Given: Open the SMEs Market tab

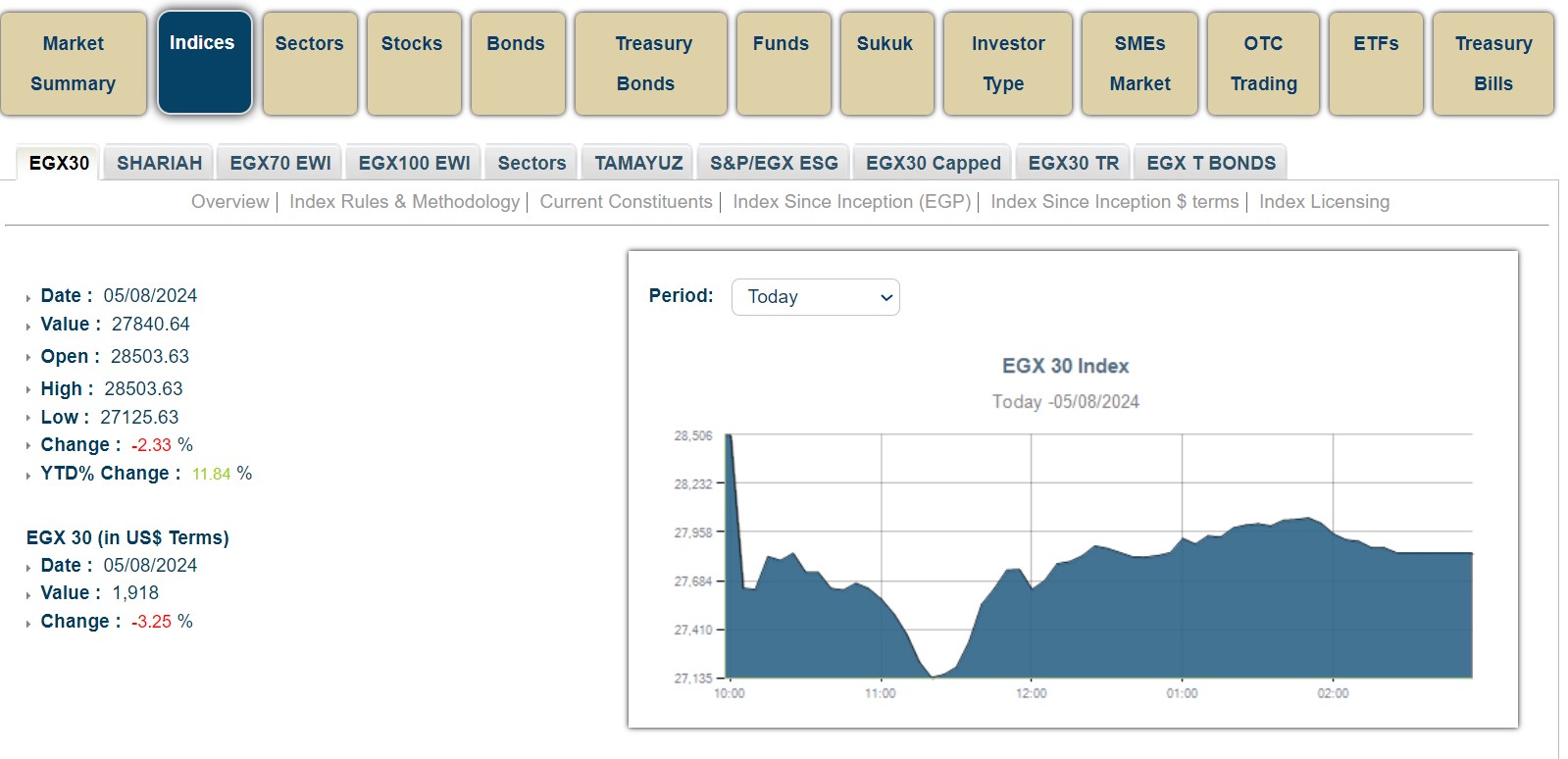Looking at the screenshot, I should [x=1139, y=64].
